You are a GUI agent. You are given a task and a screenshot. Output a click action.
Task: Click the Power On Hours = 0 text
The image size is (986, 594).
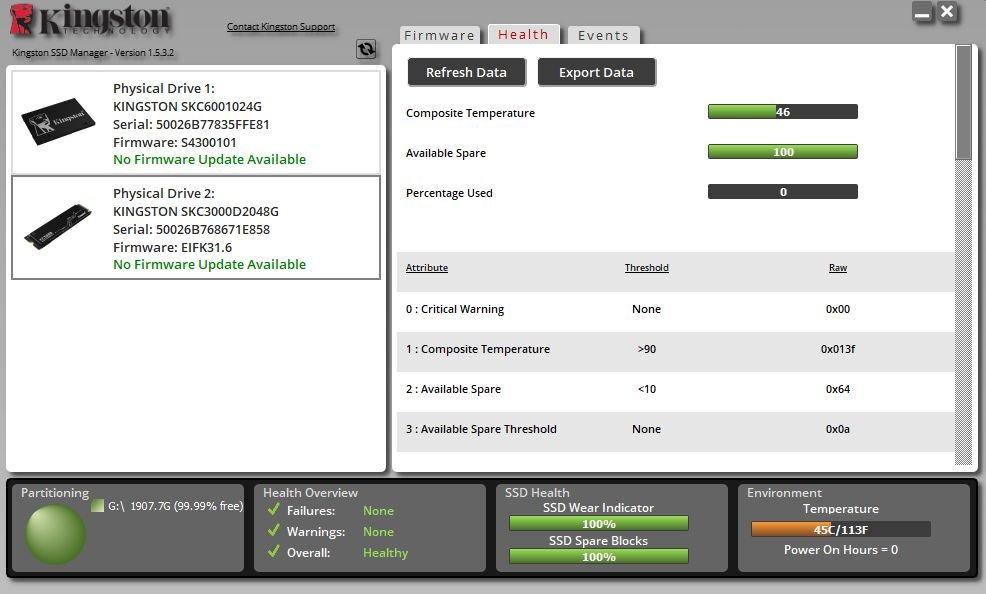841,550
